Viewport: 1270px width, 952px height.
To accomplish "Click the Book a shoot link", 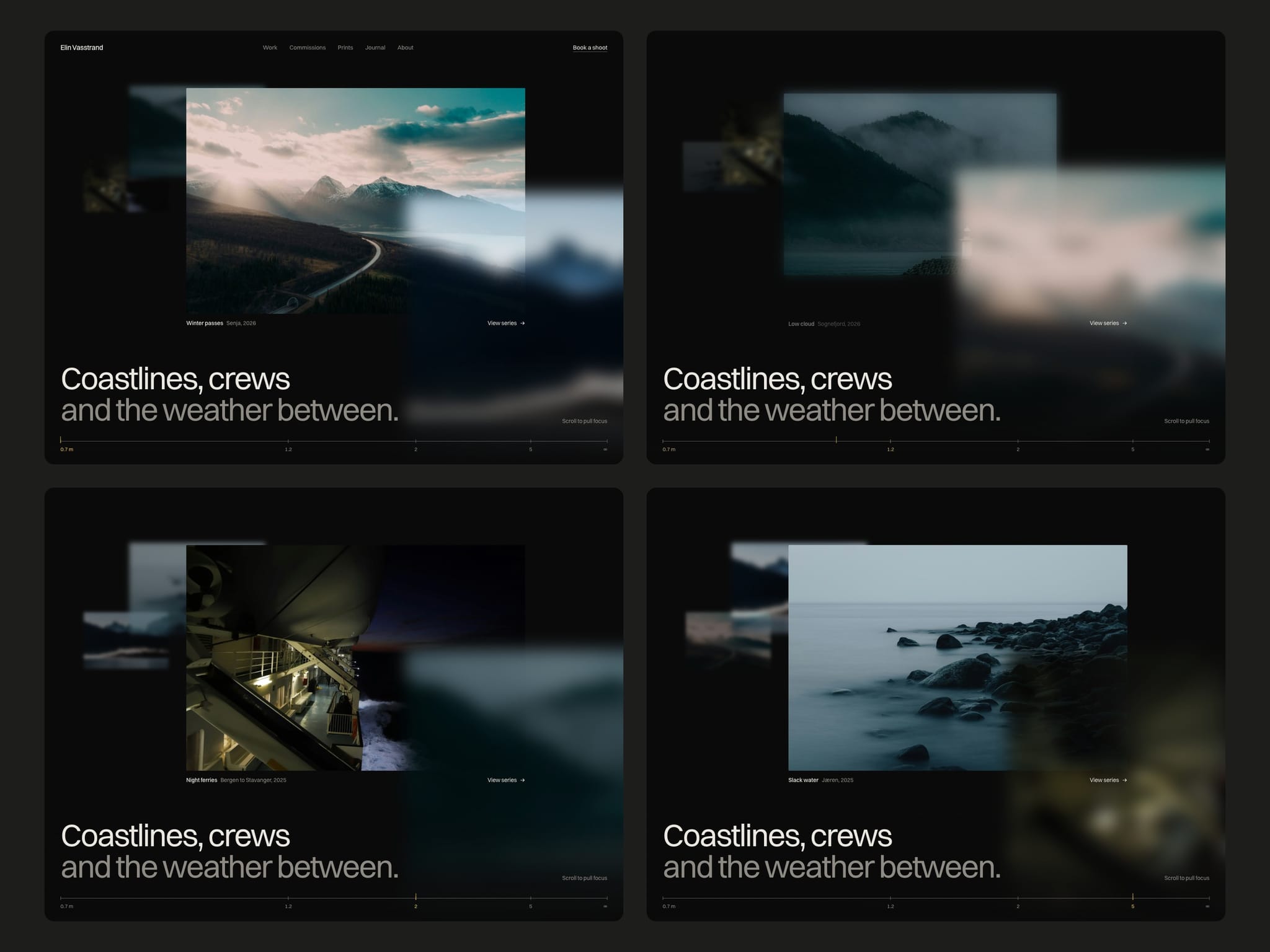I will point(590,48).
